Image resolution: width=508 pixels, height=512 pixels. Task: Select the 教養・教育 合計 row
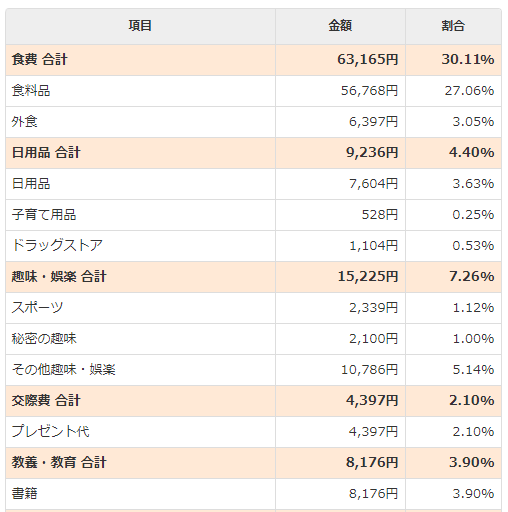253,463
